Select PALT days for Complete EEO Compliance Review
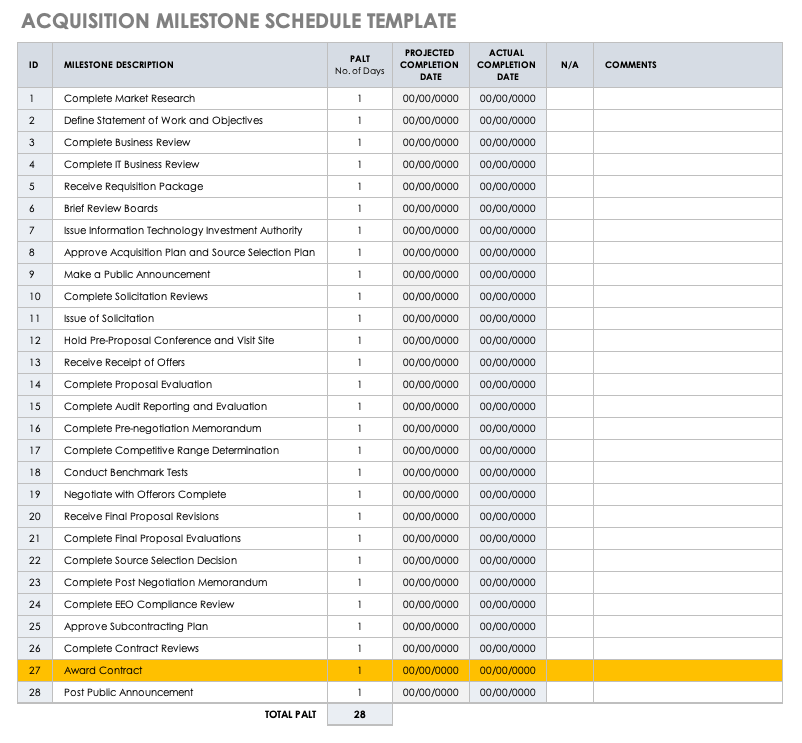 (359, 605)
